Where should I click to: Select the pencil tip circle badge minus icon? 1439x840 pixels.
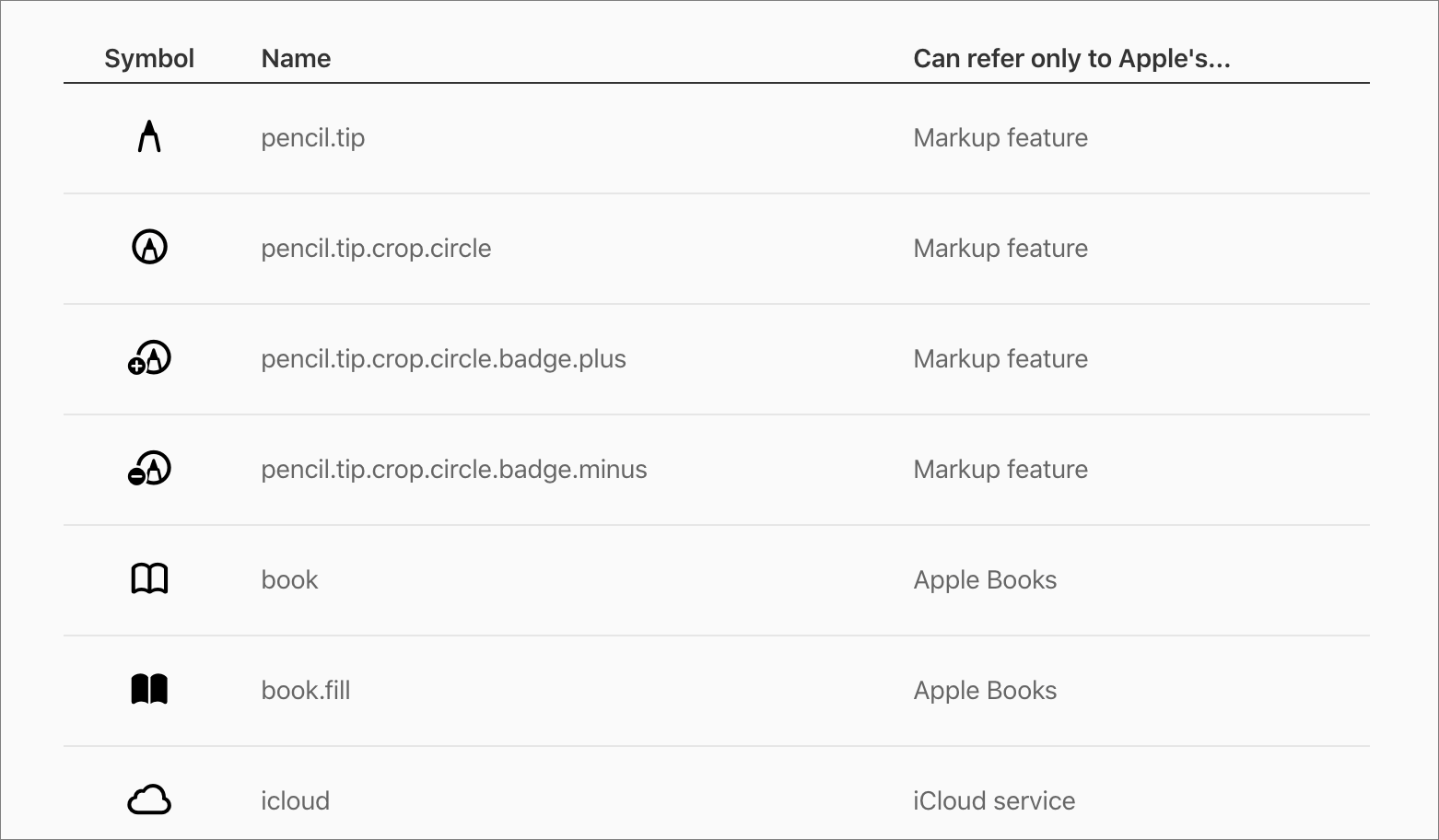coord(149,469)
